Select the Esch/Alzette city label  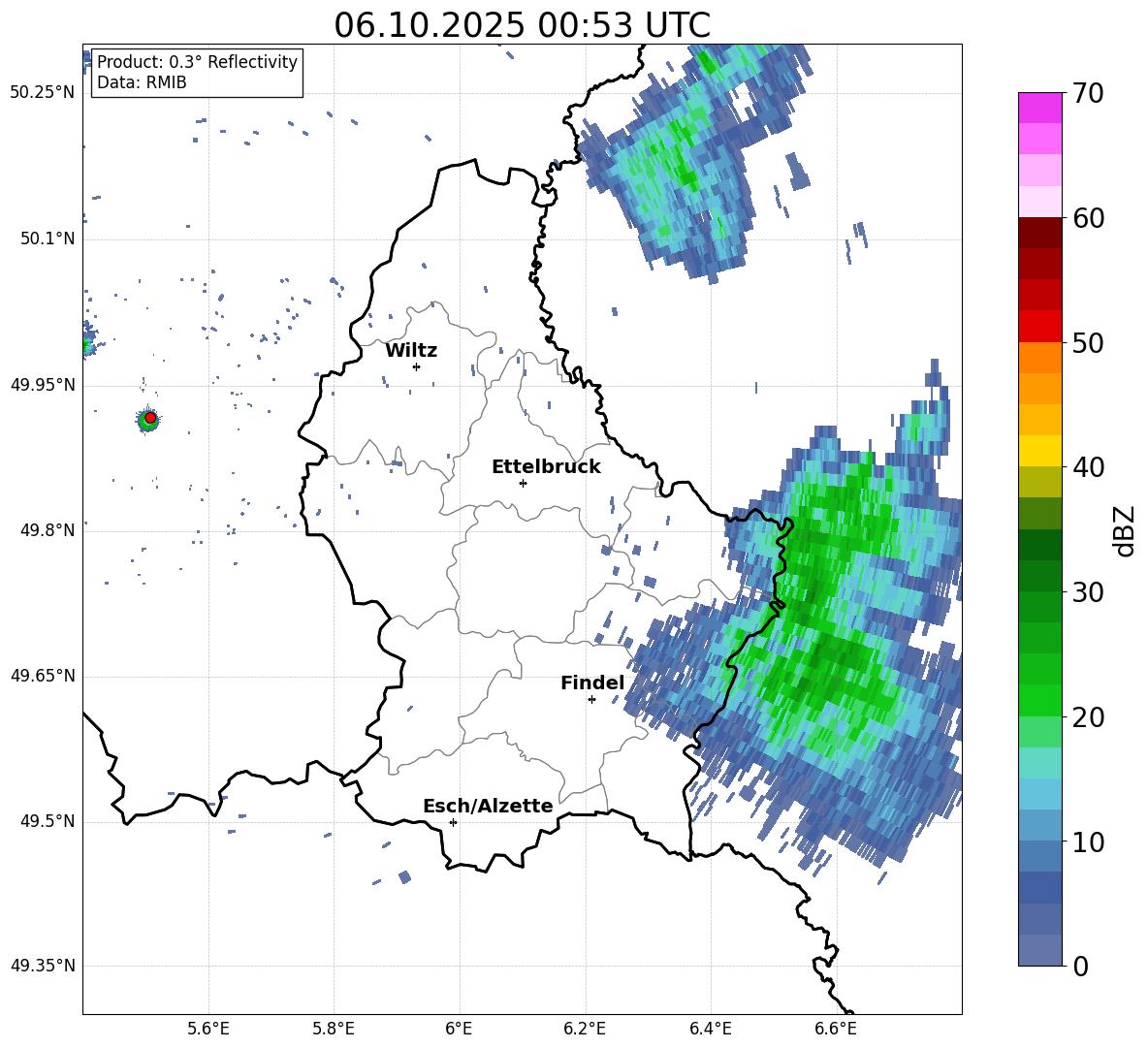[x=488, y=806]
